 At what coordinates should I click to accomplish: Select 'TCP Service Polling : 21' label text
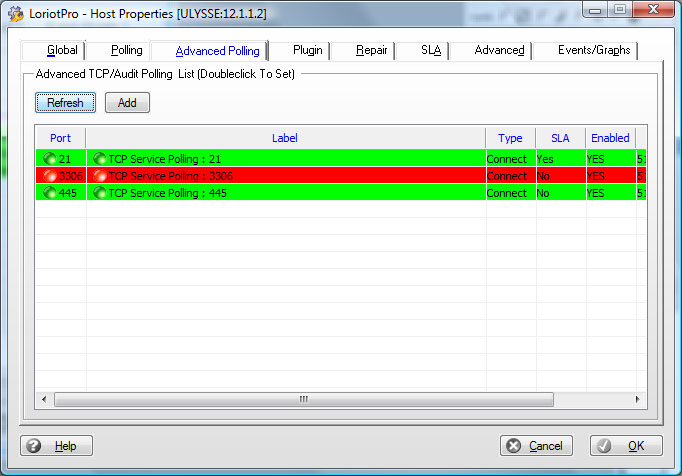(165, 159)
